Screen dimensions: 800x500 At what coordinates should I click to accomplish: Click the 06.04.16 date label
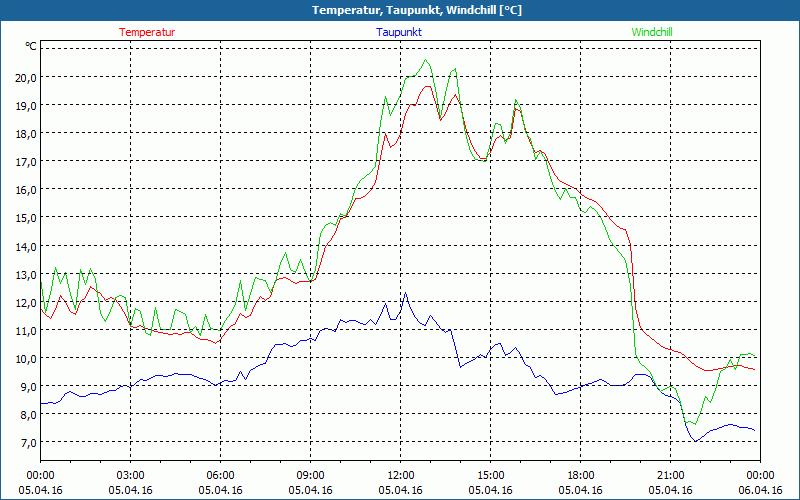pyautogui.click(x=760, y=490)
